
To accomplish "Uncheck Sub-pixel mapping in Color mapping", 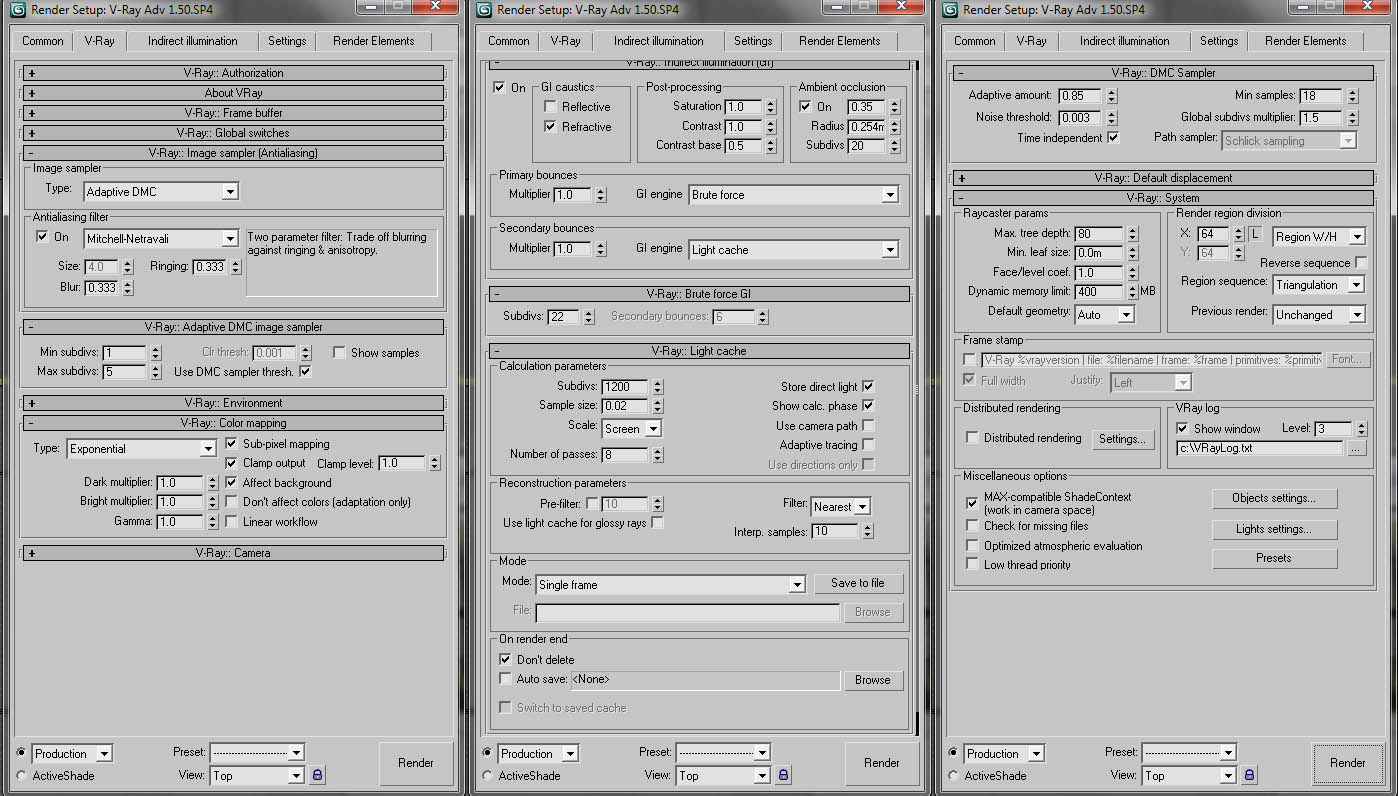I will (232, 444).
